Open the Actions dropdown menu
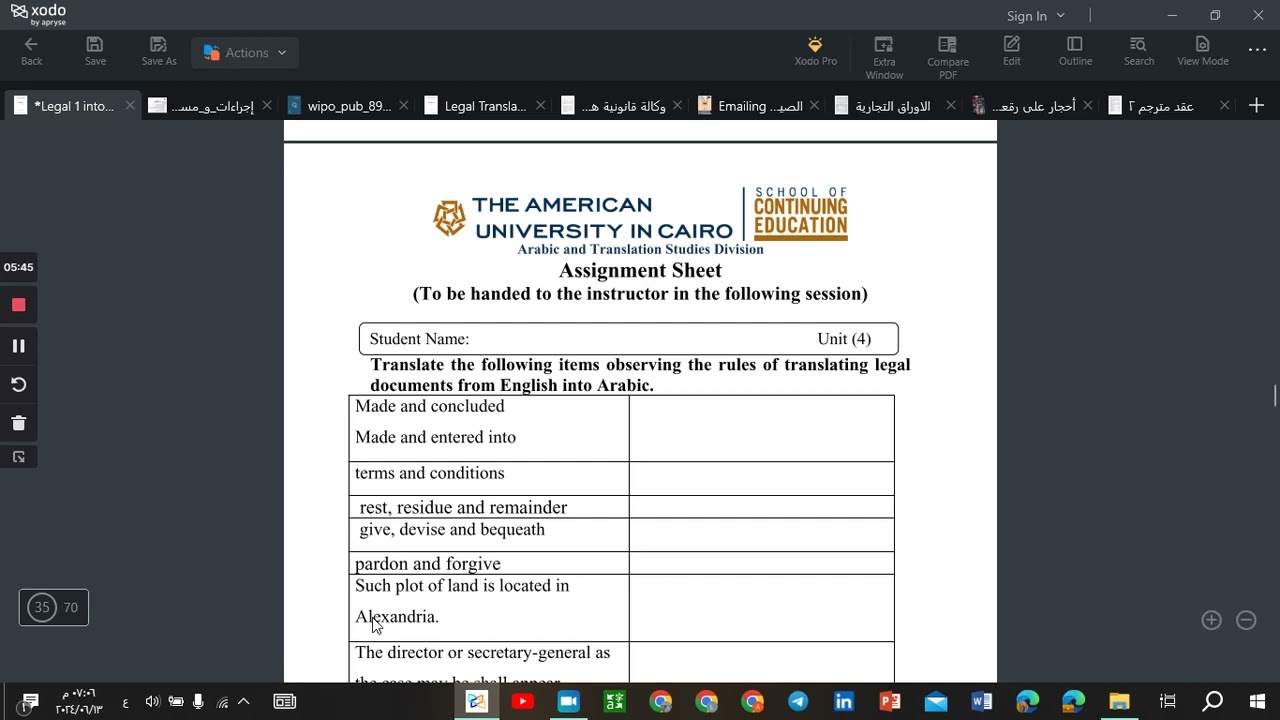Image resolution: width=1280 pixels, height=720 pixels. [245, 53]
